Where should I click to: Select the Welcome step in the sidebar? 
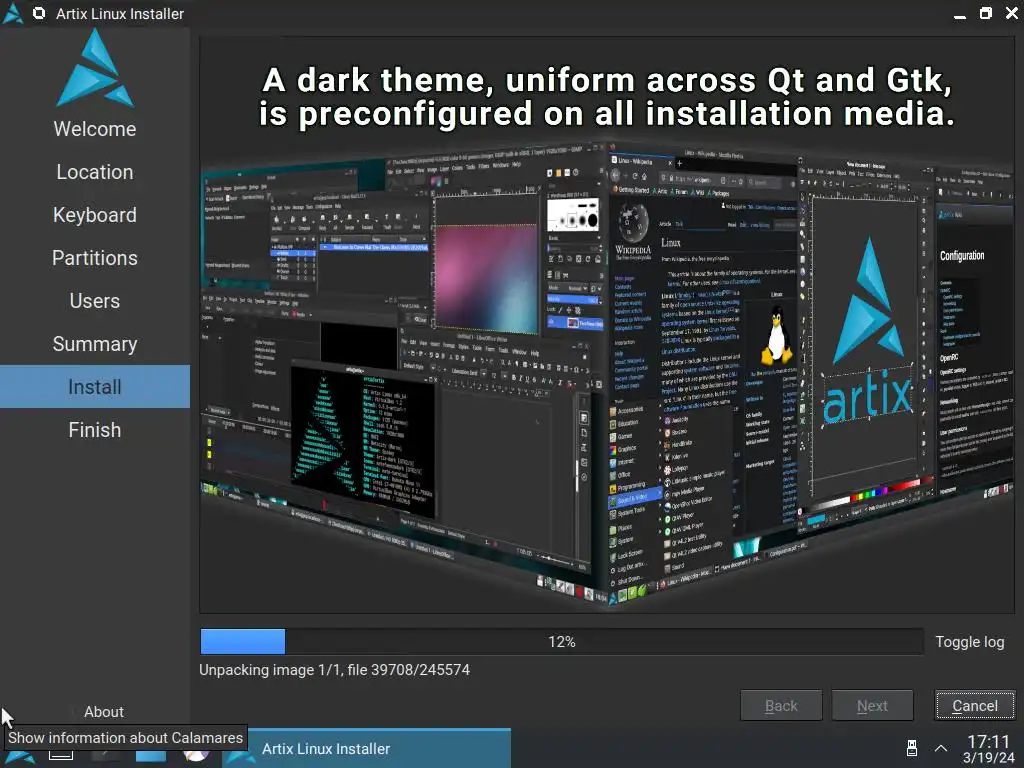95,129
